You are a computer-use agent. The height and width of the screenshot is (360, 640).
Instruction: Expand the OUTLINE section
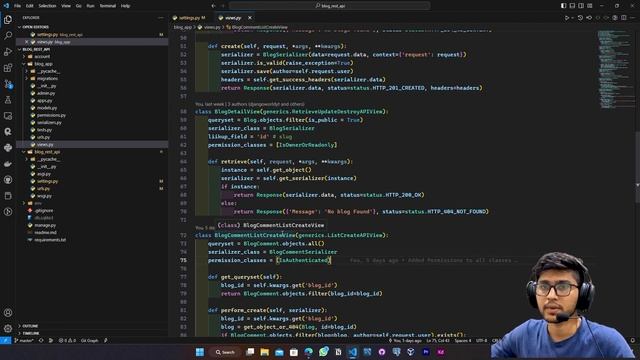tap(92, 326)
